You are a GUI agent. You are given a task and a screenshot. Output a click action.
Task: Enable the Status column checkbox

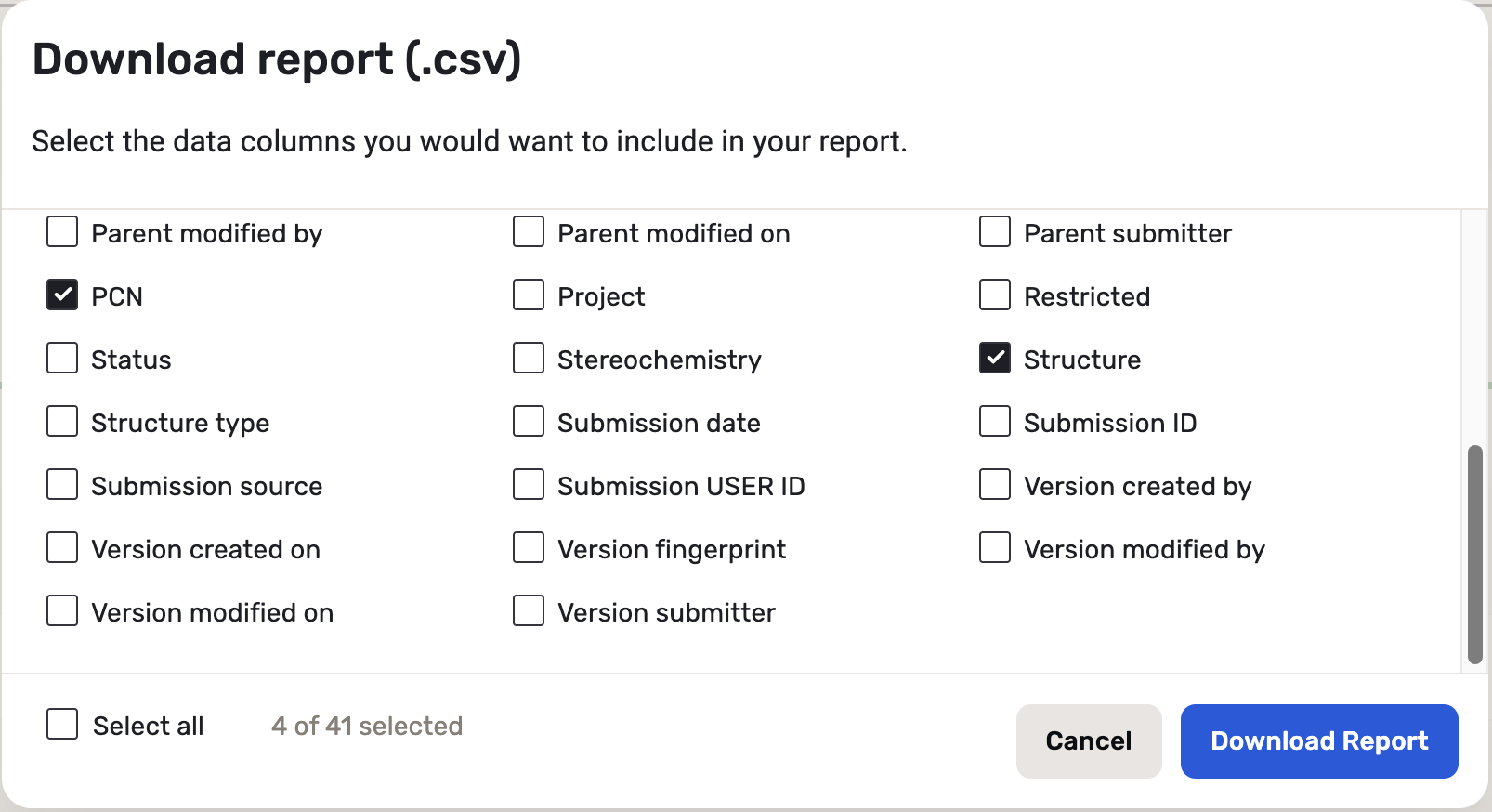pyautogui.click(x=62, y=359)
